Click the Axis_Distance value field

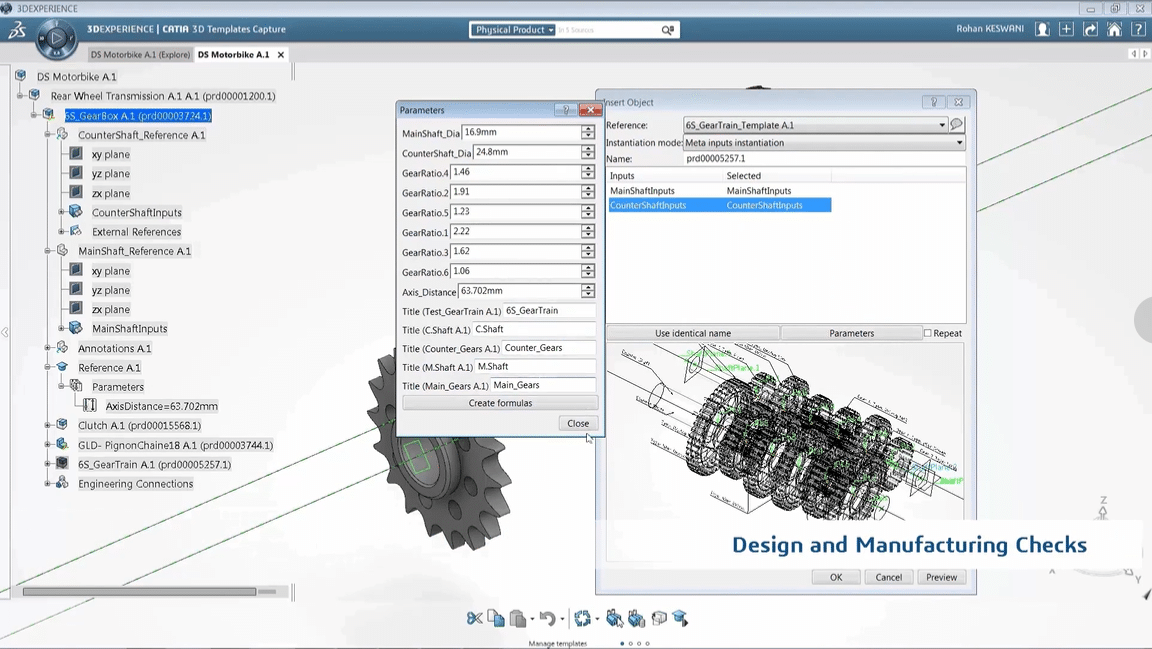click(518, 291)
